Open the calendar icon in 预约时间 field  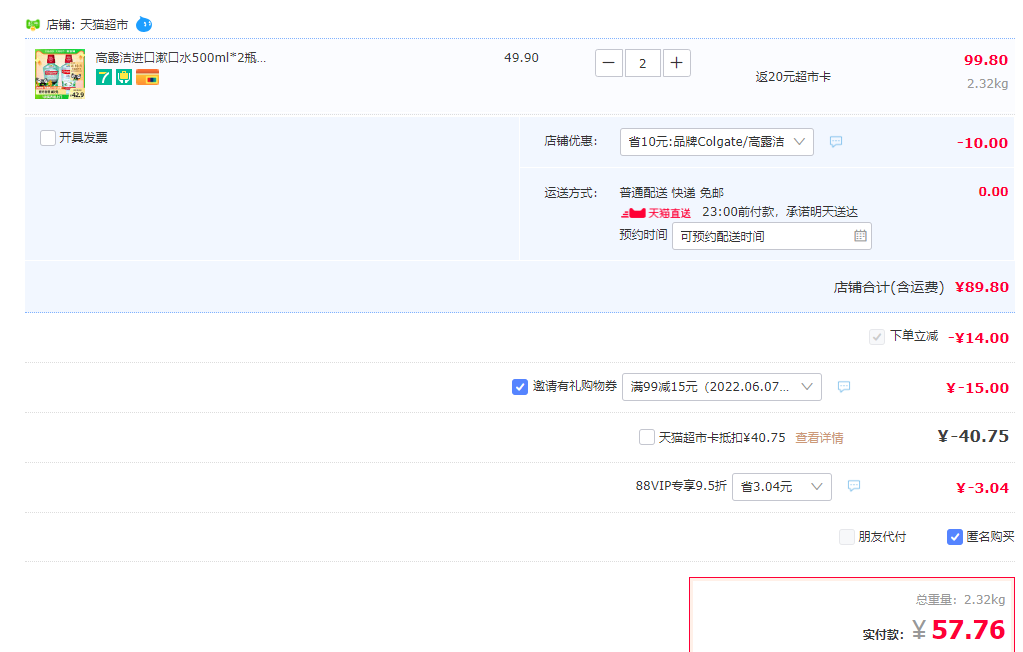point(861,236)
